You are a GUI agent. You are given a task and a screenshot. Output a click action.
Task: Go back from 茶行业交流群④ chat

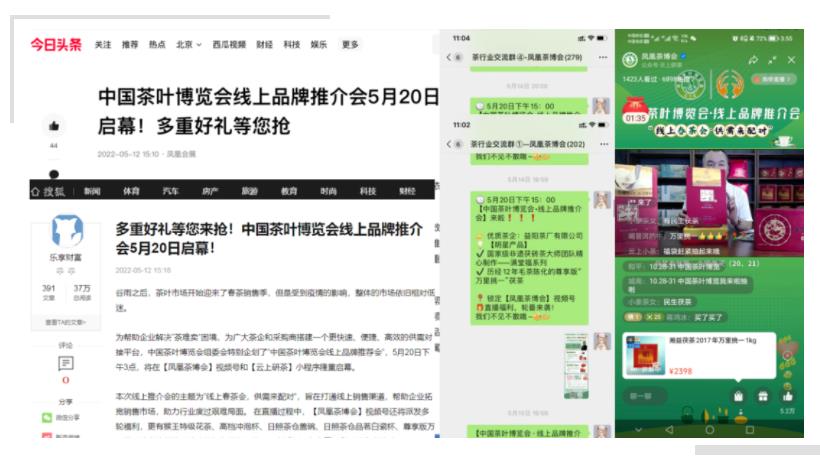click(x=449, y=57)
